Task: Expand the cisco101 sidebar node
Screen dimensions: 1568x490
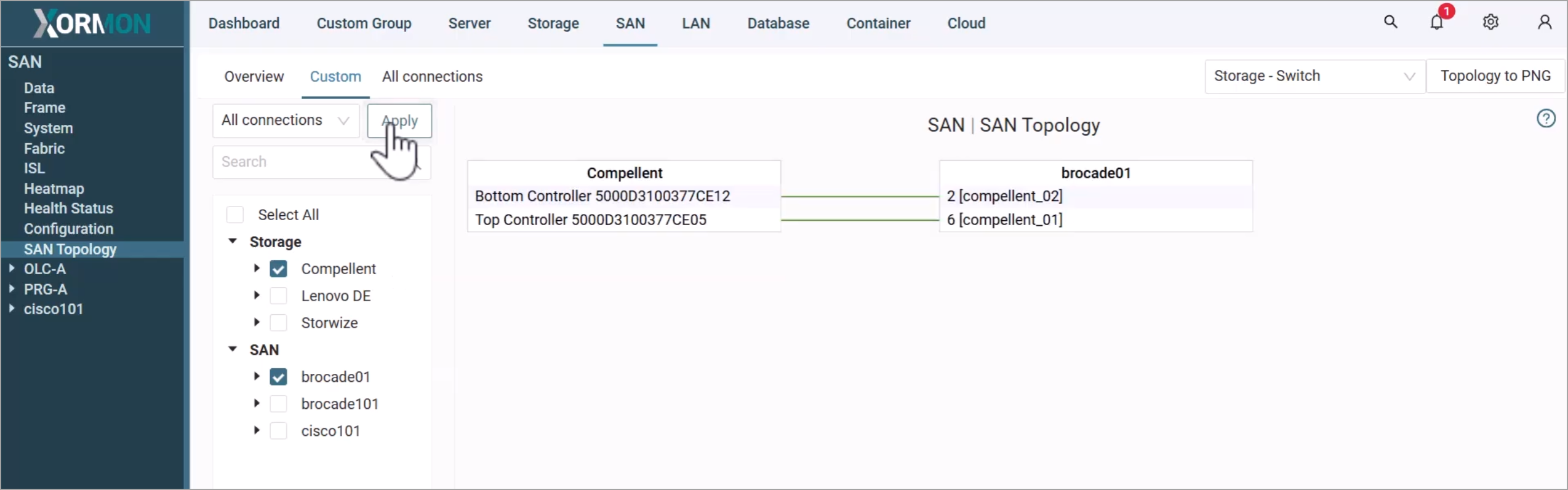Action: [12, 309]
